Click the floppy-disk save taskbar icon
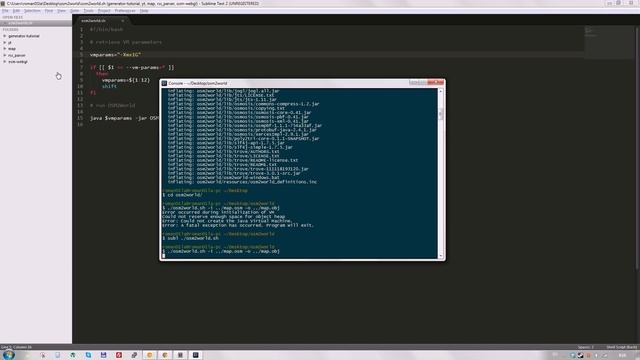The image size is (640, 360). pos(103,355)
